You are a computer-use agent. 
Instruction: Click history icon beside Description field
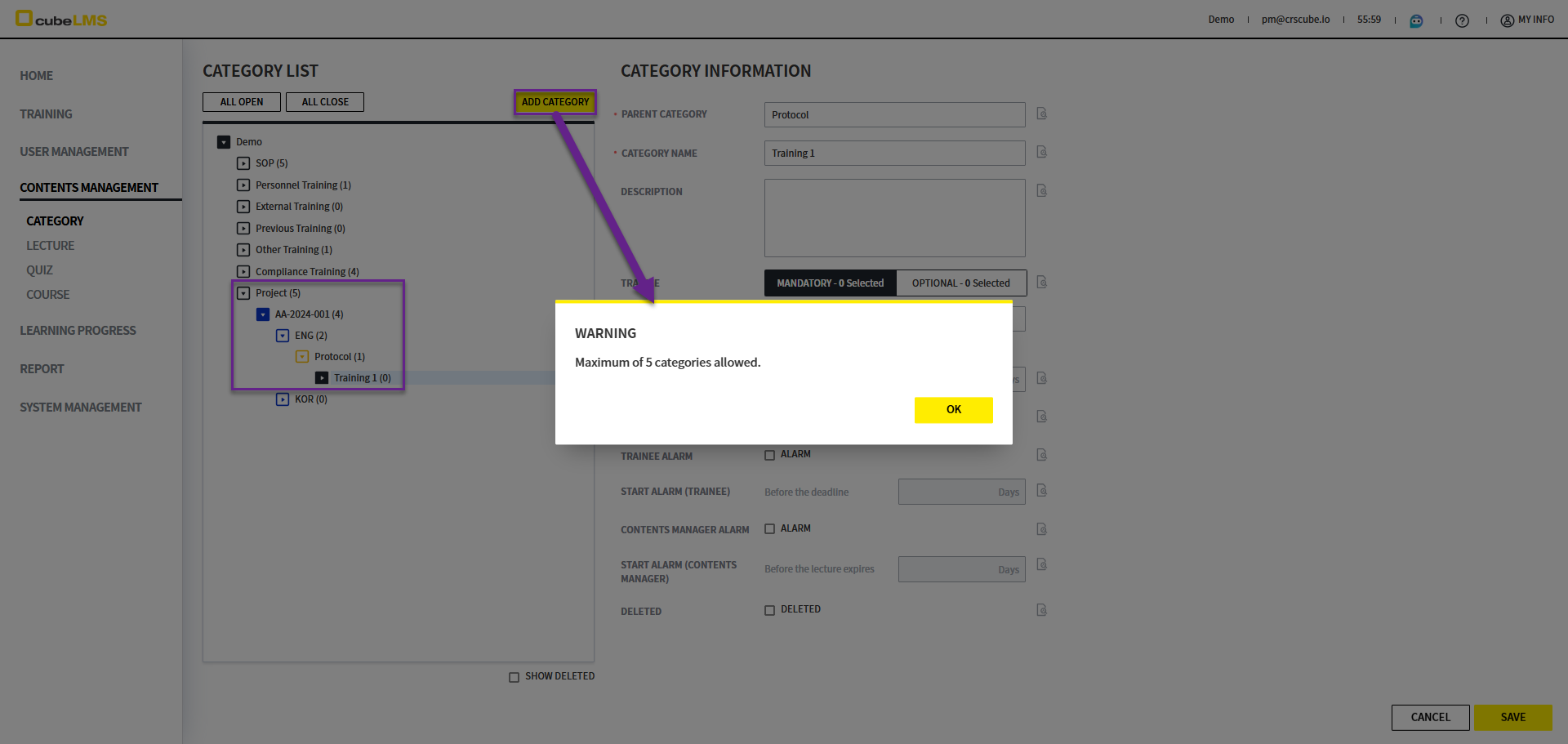[1041, 190]
